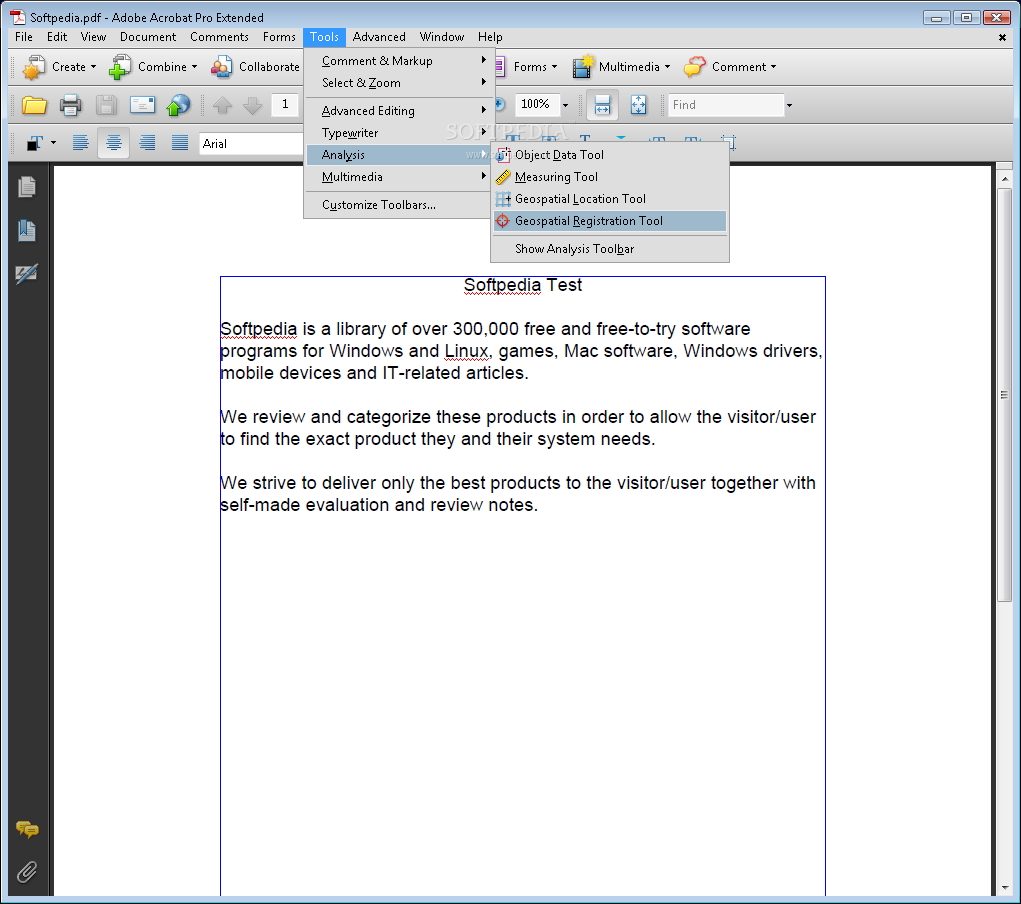Expand the Combine dropdown arrow
The image size is (1021, 904).
(194, 67)
